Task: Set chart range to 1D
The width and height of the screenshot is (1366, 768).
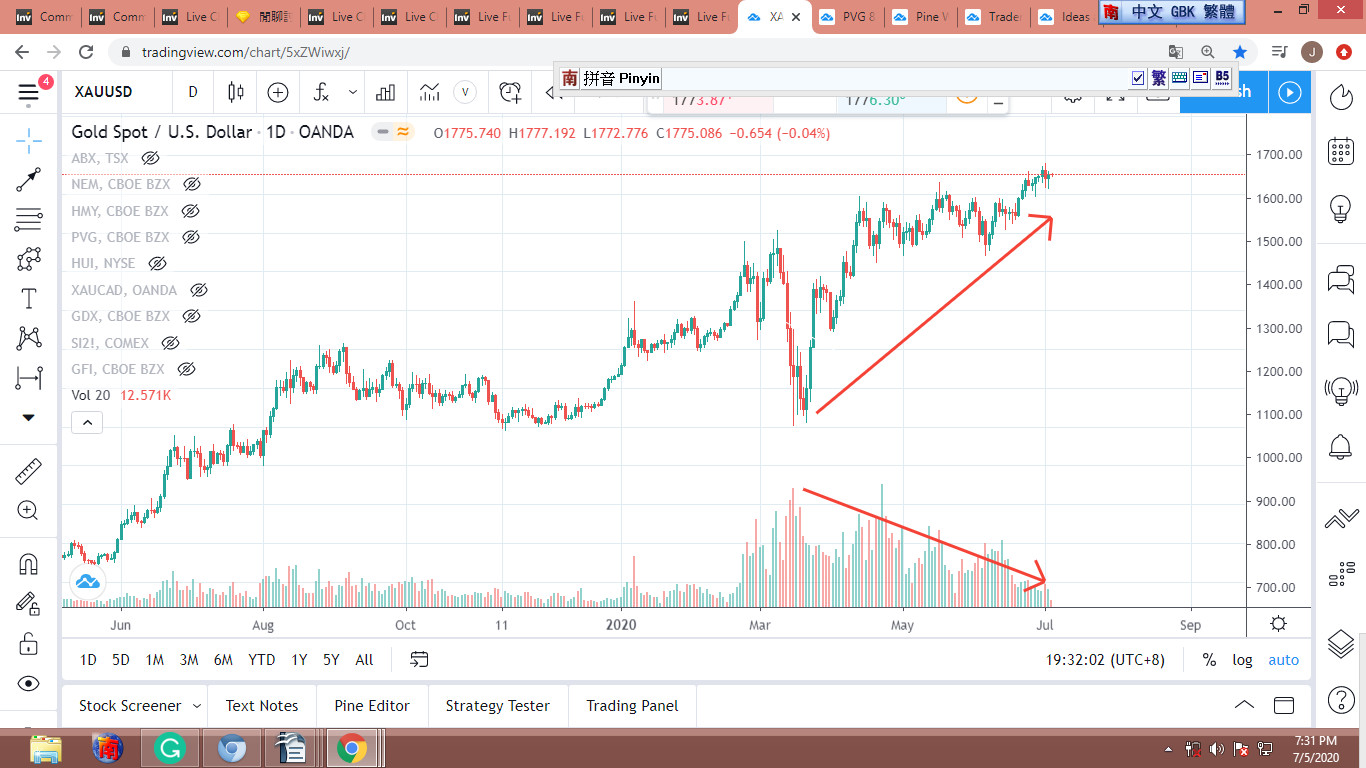Action: 88,660
